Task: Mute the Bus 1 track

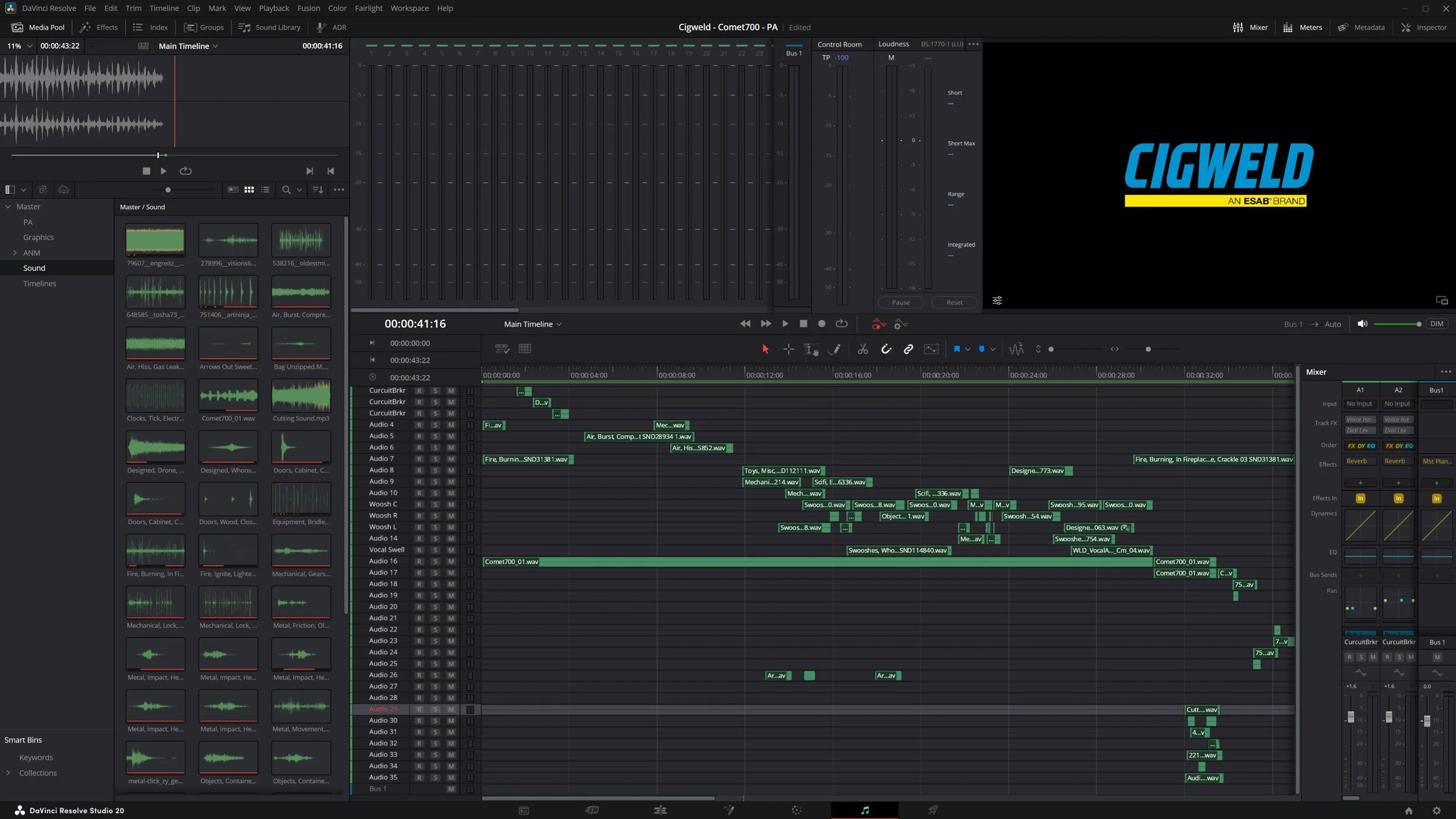Action: point(451,789)
